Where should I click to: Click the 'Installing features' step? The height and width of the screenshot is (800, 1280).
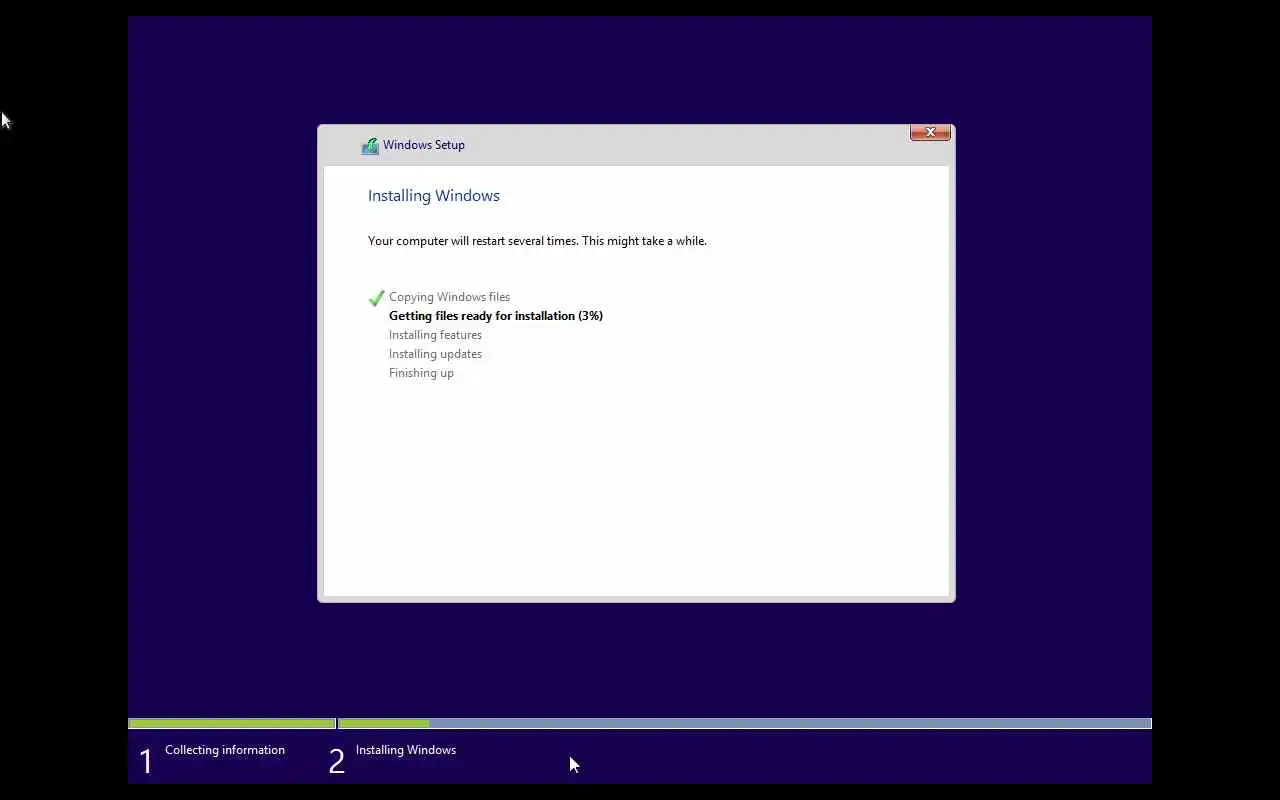pyautogui.click(x=435, y=335)
